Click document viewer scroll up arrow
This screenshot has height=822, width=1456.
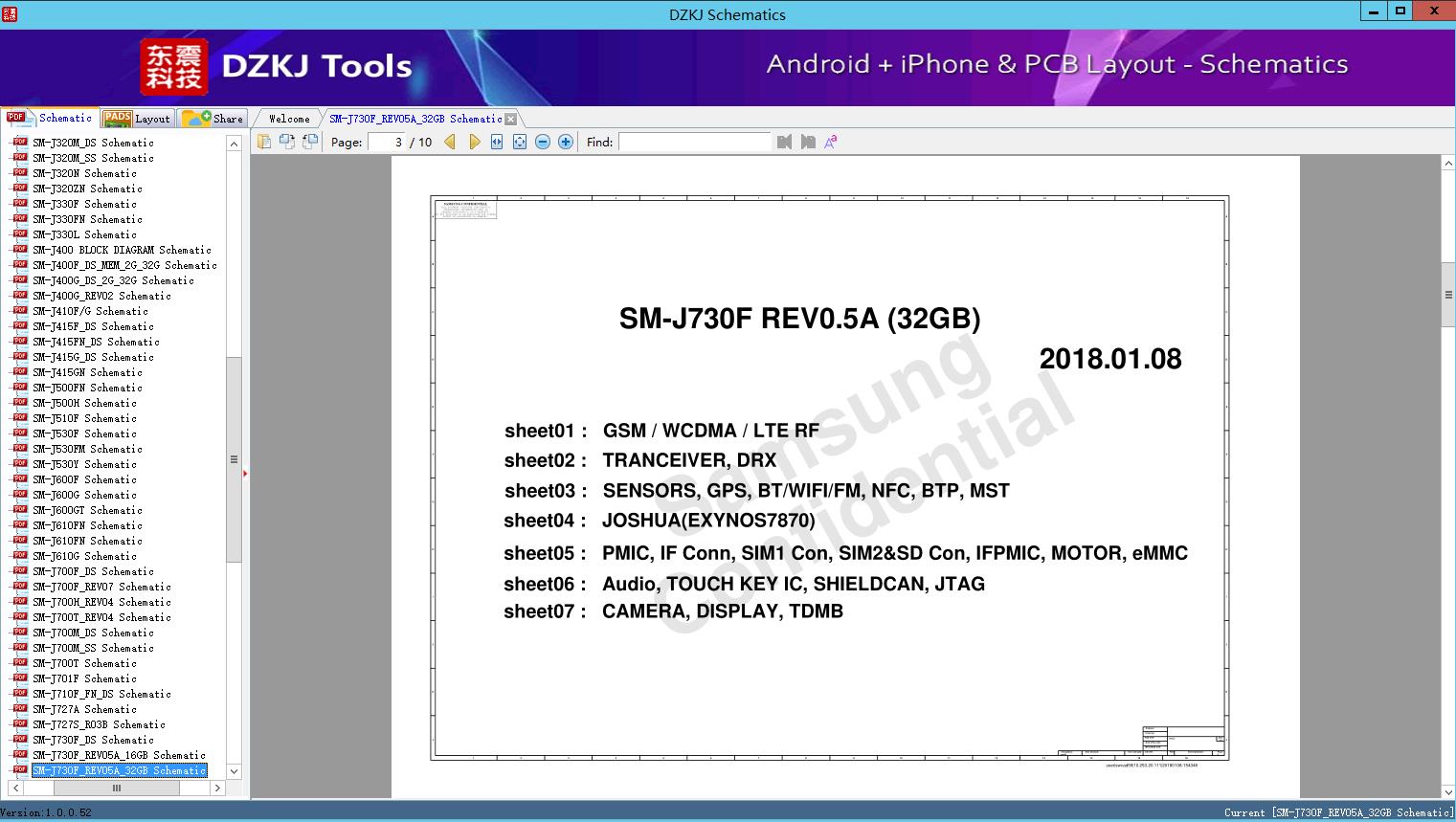pos(1448,164)
